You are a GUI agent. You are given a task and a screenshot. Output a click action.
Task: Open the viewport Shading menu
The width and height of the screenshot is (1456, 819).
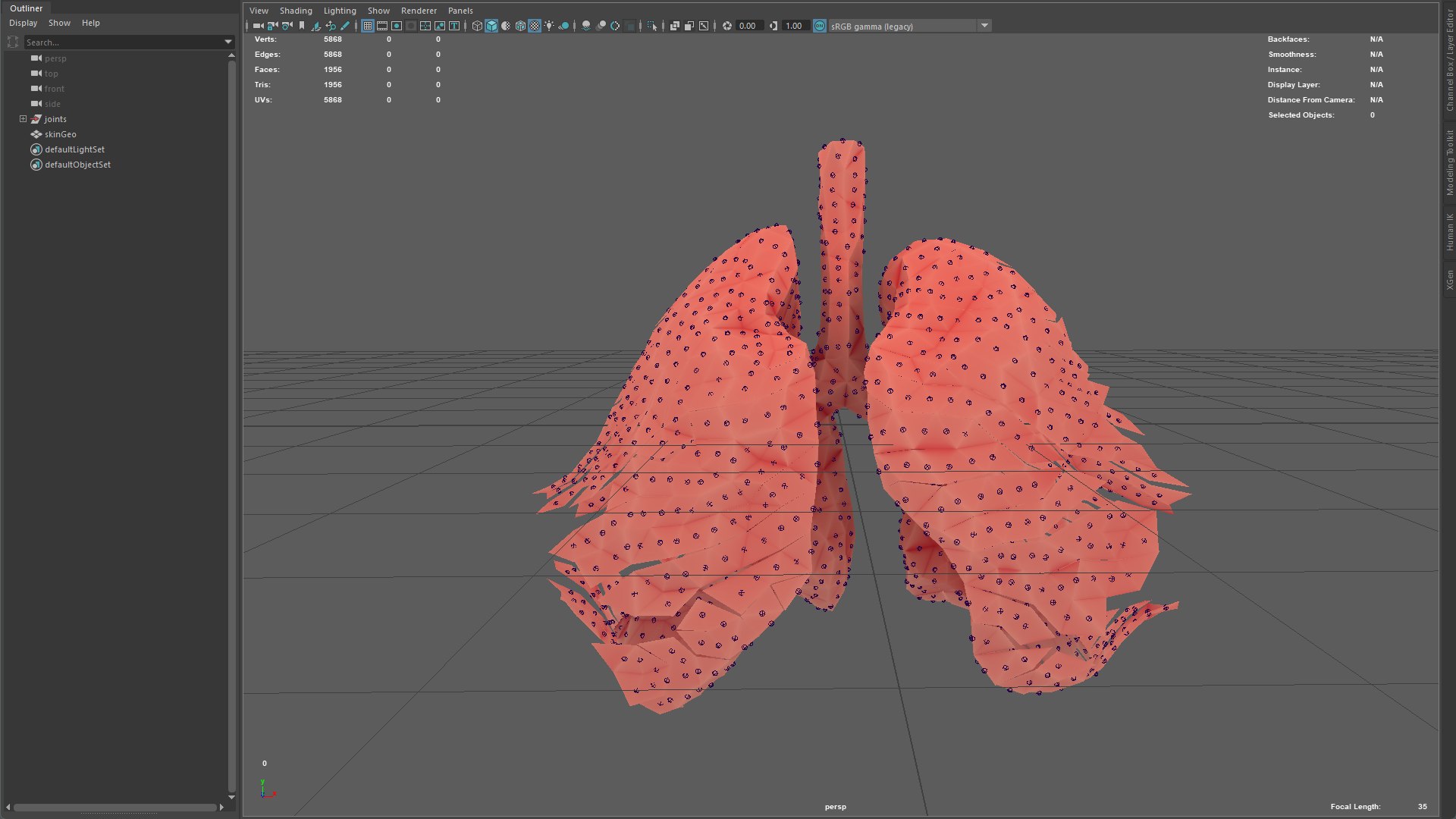pos(296,11)
